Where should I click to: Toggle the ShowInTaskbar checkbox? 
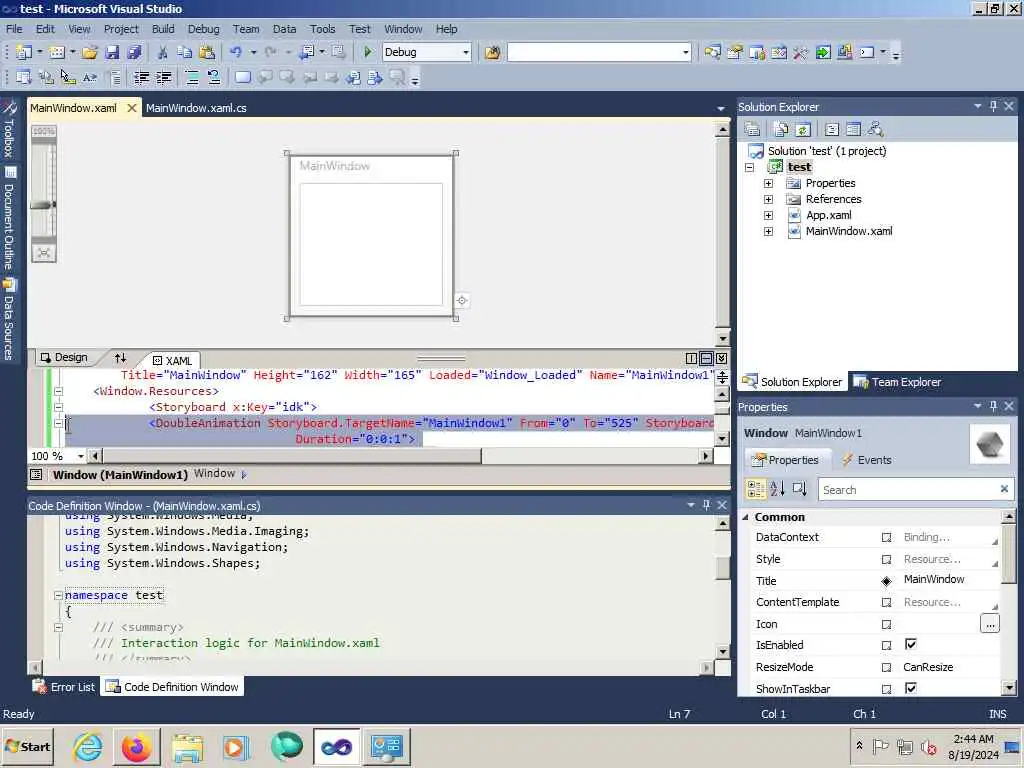click(910, 688)
